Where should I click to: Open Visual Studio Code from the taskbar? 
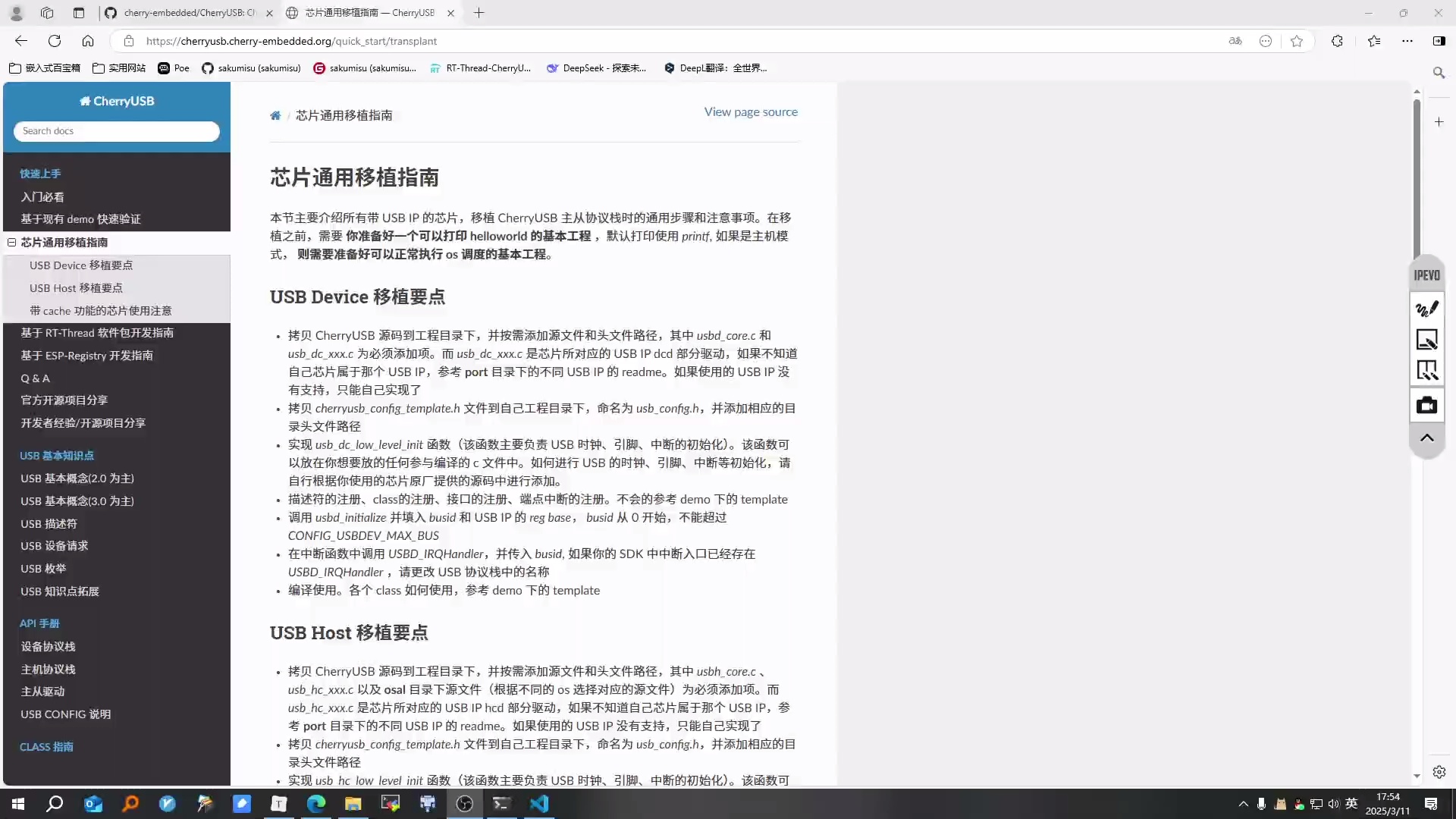point(538,804)
